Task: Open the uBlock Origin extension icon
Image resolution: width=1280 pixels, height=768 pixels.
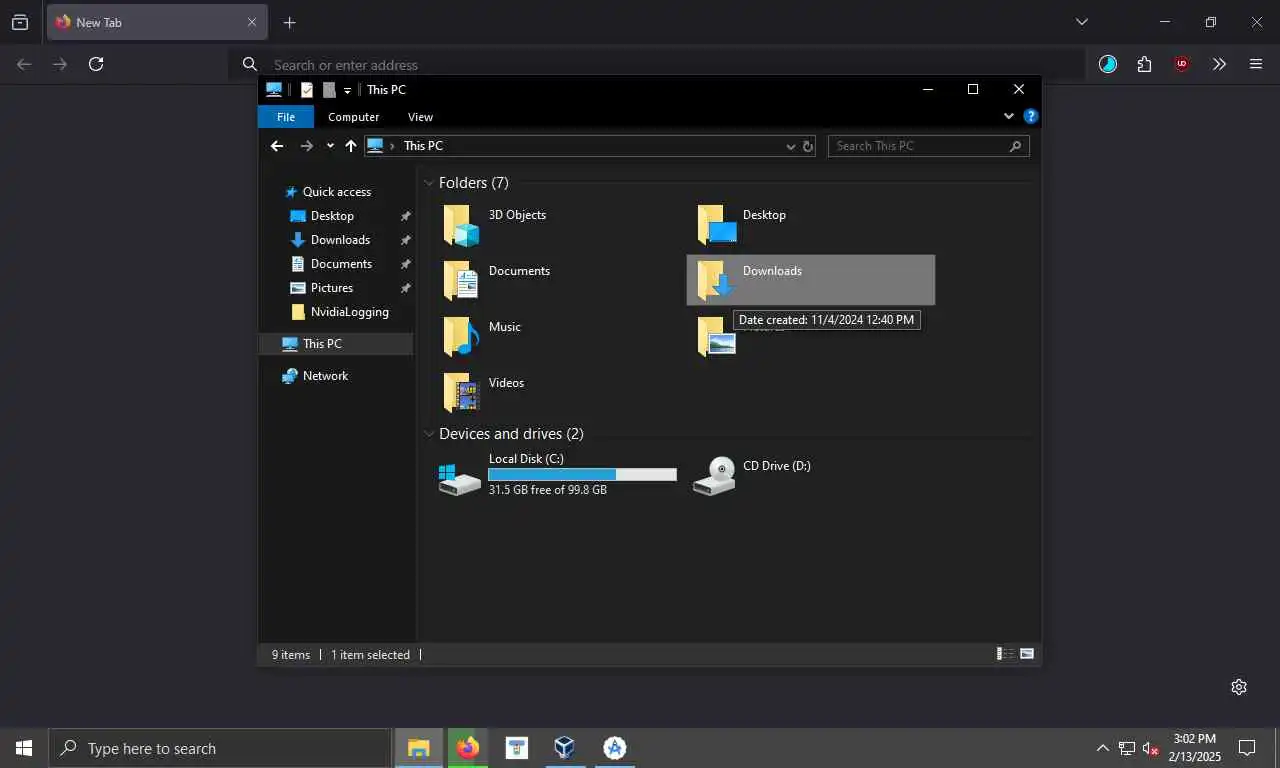Action: [x=1182, y=64]
